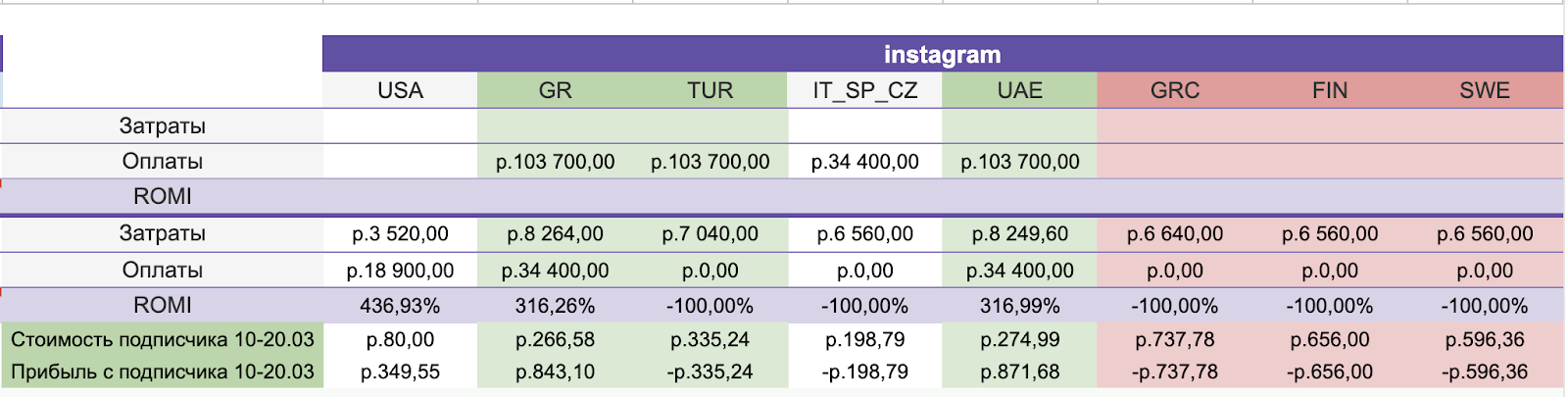This screenshot has width=1568, height=397.
Task: Select the UAE column header cell
Action: [1019, 90]
